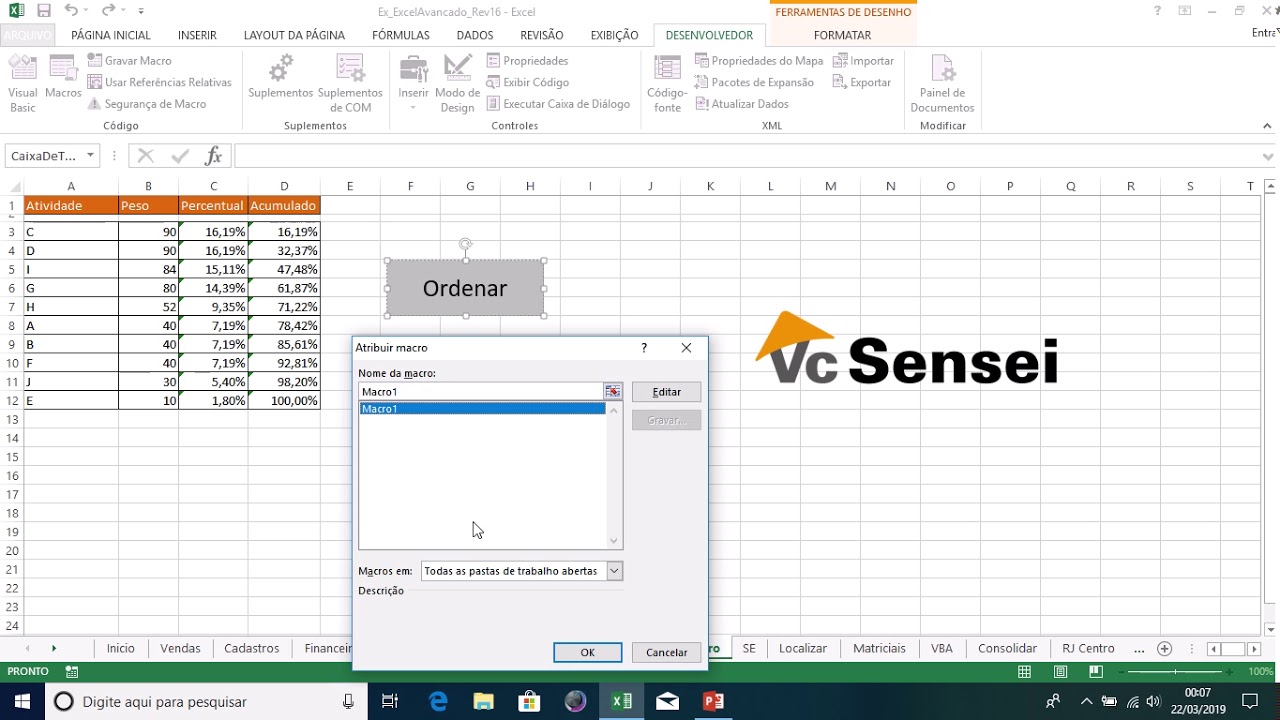Click Cancelar in Atribuir macro dialog
The width and height of the screenshot is (1280, 720).
667,652
